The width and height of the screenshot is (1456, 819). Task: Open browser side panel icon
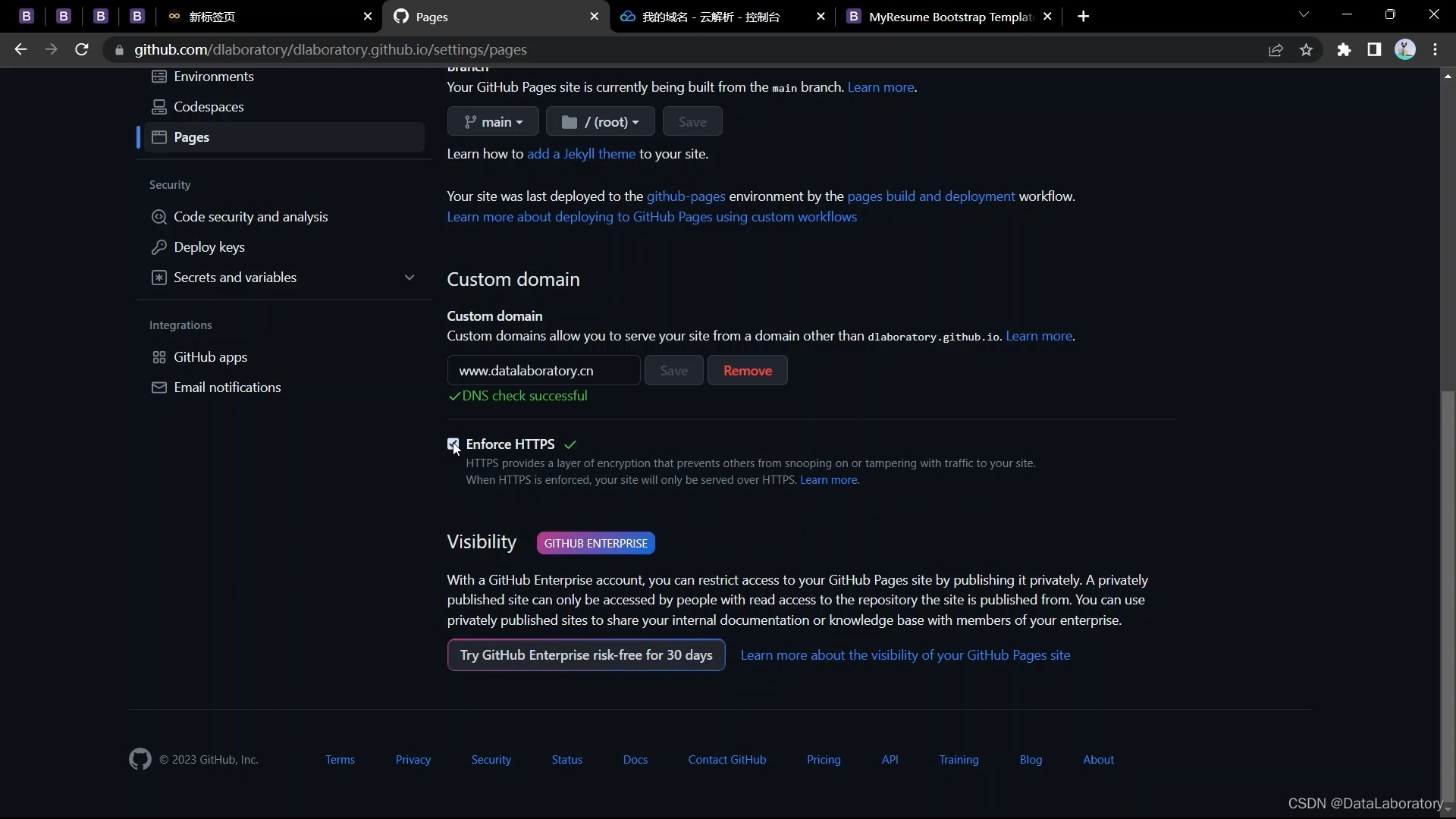point(1374,49)
